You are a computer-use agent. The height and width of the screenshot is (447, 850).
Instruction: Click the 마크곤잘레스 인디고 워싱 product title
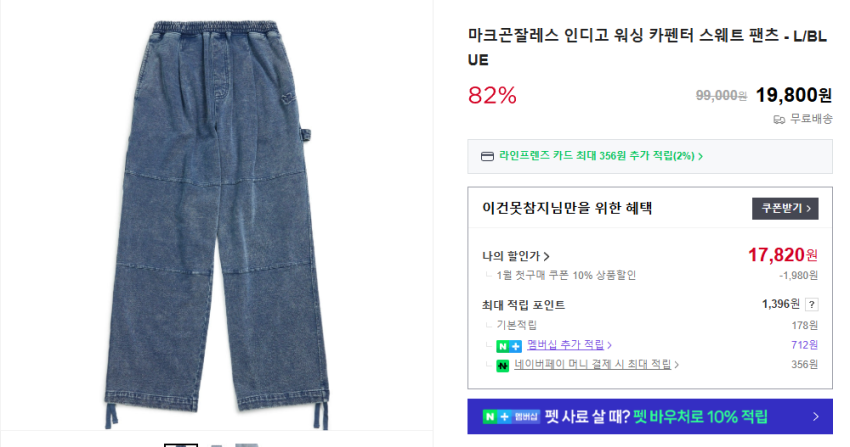pos(647,48)
